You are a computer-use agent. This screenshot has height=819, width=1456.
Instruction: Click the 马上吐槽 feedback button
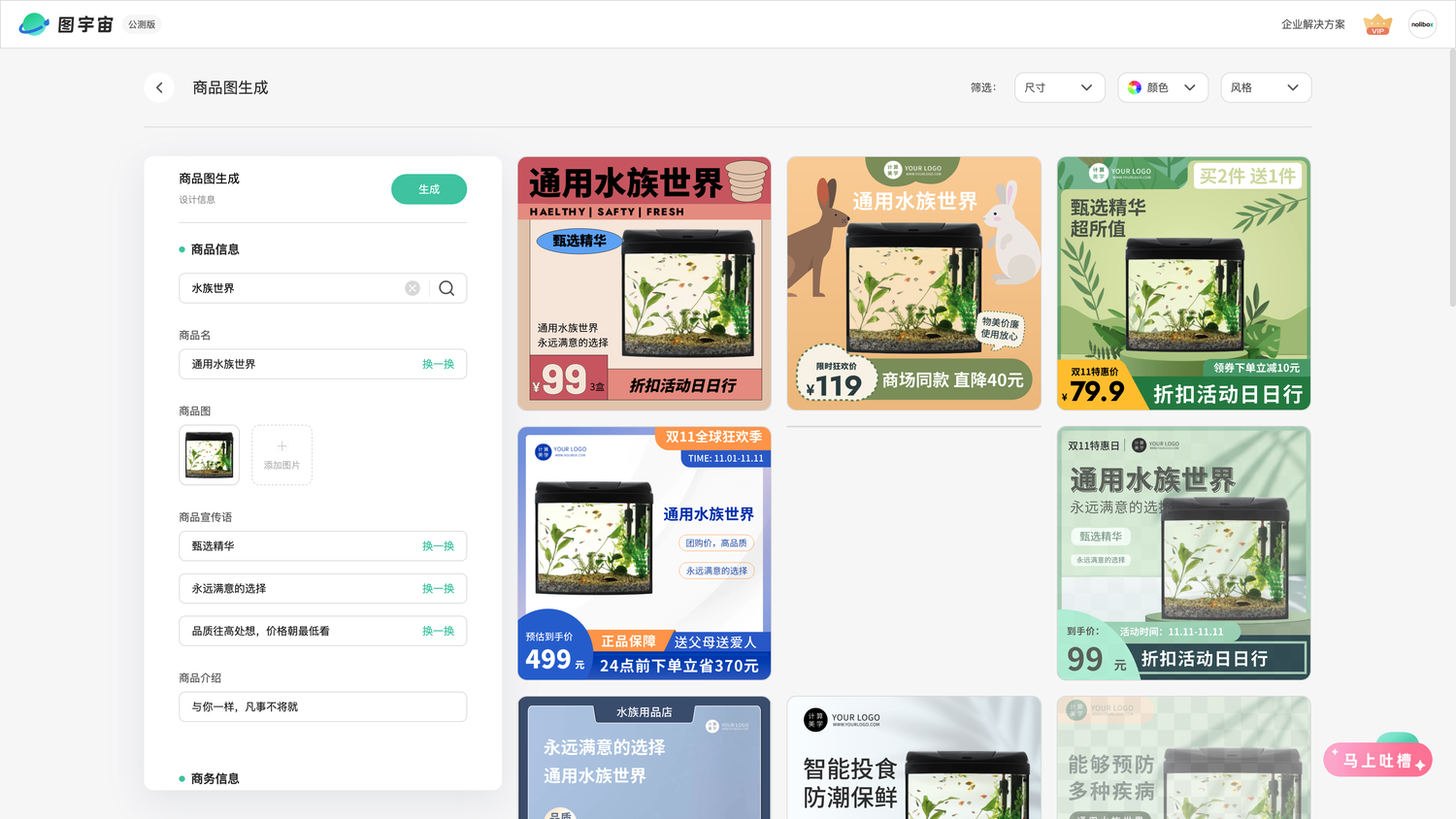point(1377,760)
